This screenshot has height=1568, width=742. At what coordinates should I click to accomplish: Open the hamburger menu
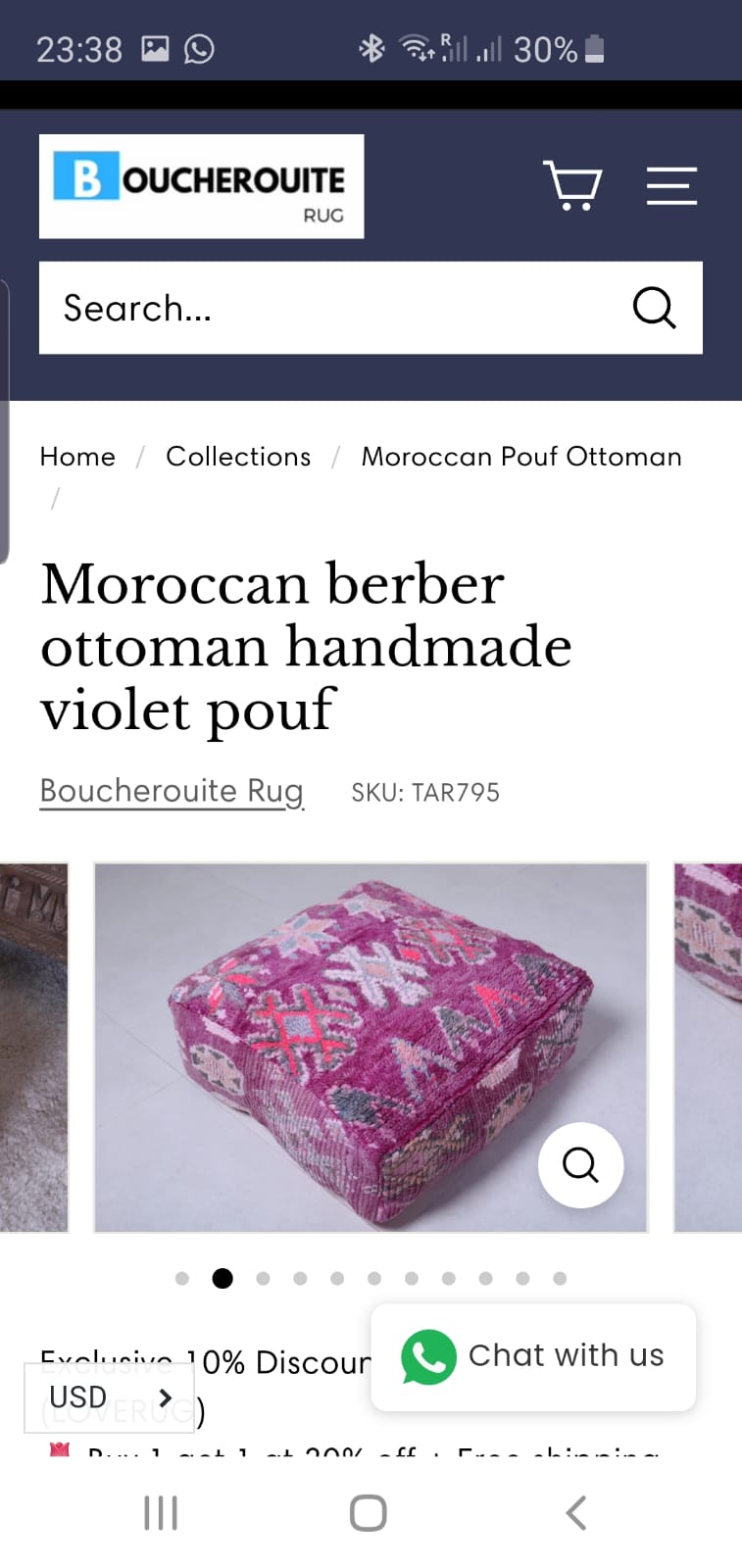pos(671,185)
